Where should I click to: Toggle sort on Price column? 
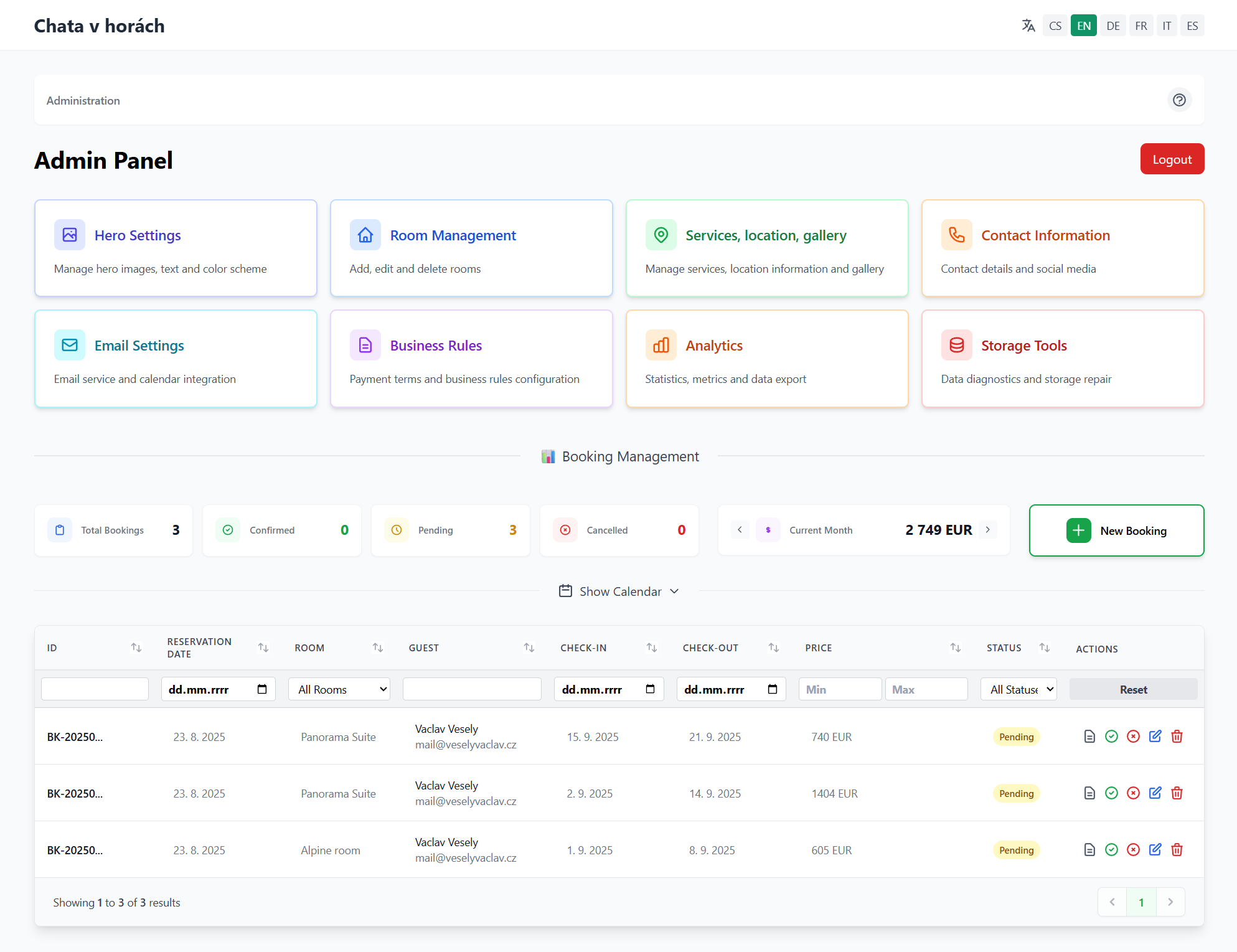pyautogui.click(x=955, y=648)
